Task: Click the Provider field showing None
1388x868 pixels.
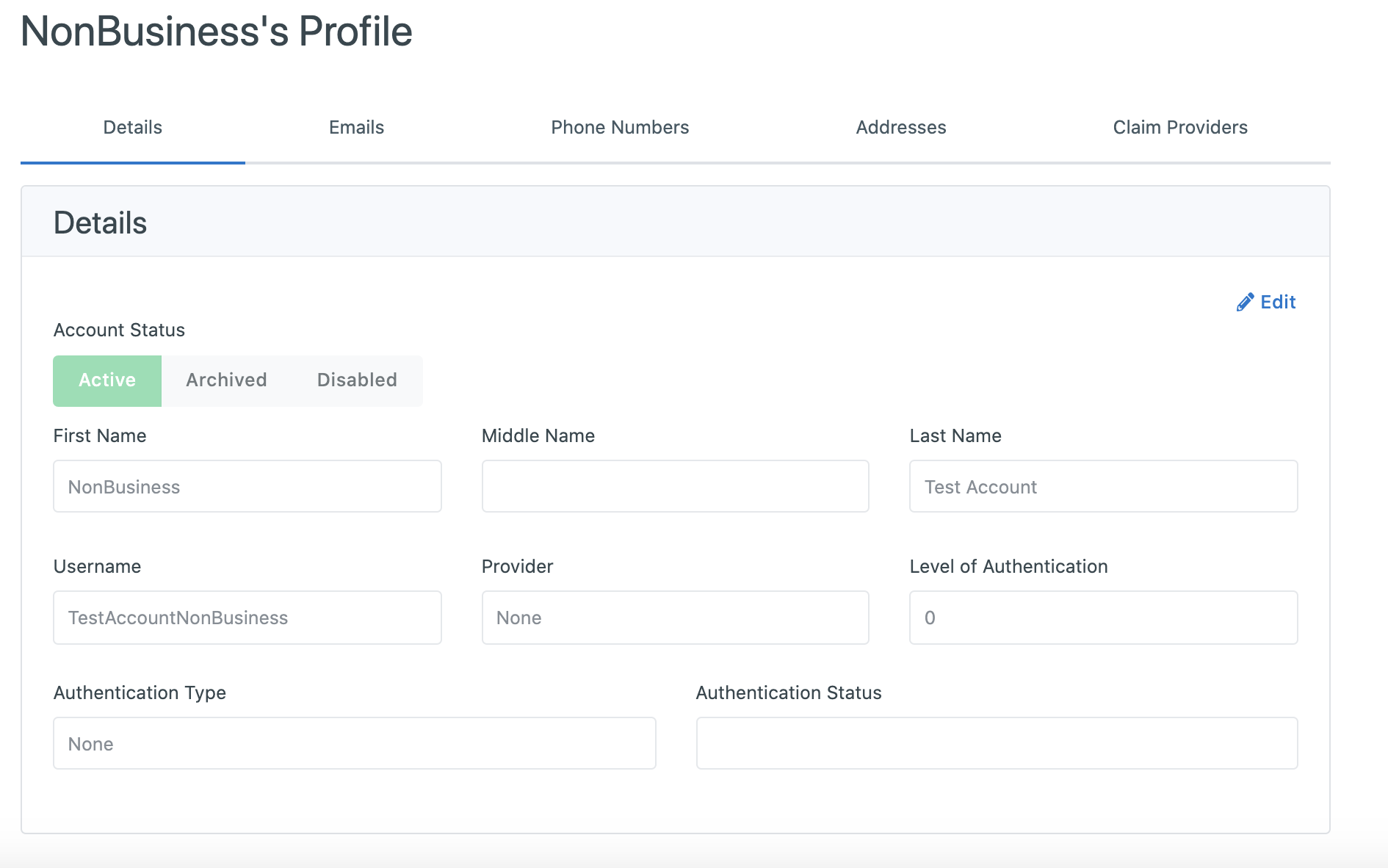Action: point(676,618)
